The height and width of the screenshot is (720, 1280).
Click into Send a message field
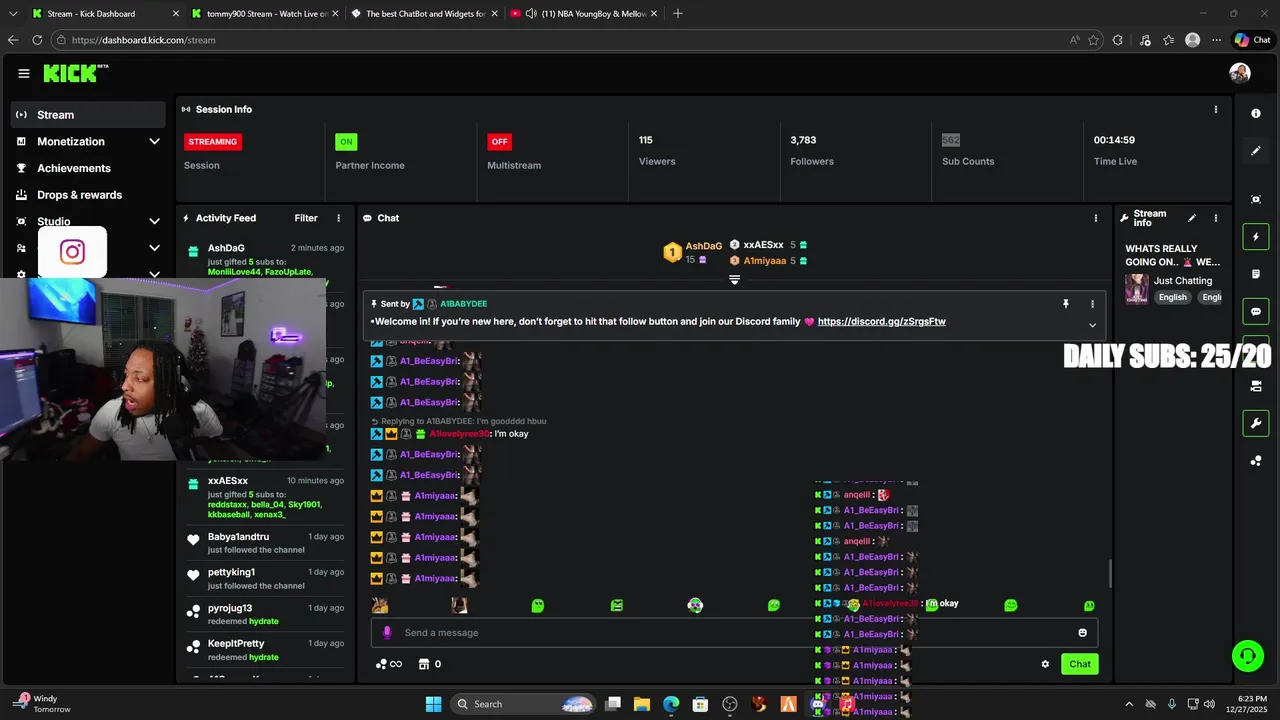coord(734,633)
